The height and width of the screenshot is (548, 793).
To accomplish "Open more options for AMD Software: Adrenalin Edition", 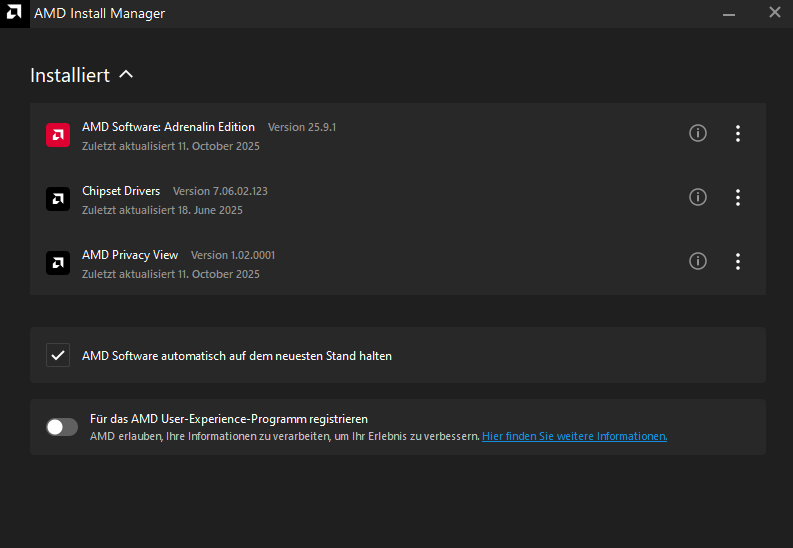I will tap(738, 133).
